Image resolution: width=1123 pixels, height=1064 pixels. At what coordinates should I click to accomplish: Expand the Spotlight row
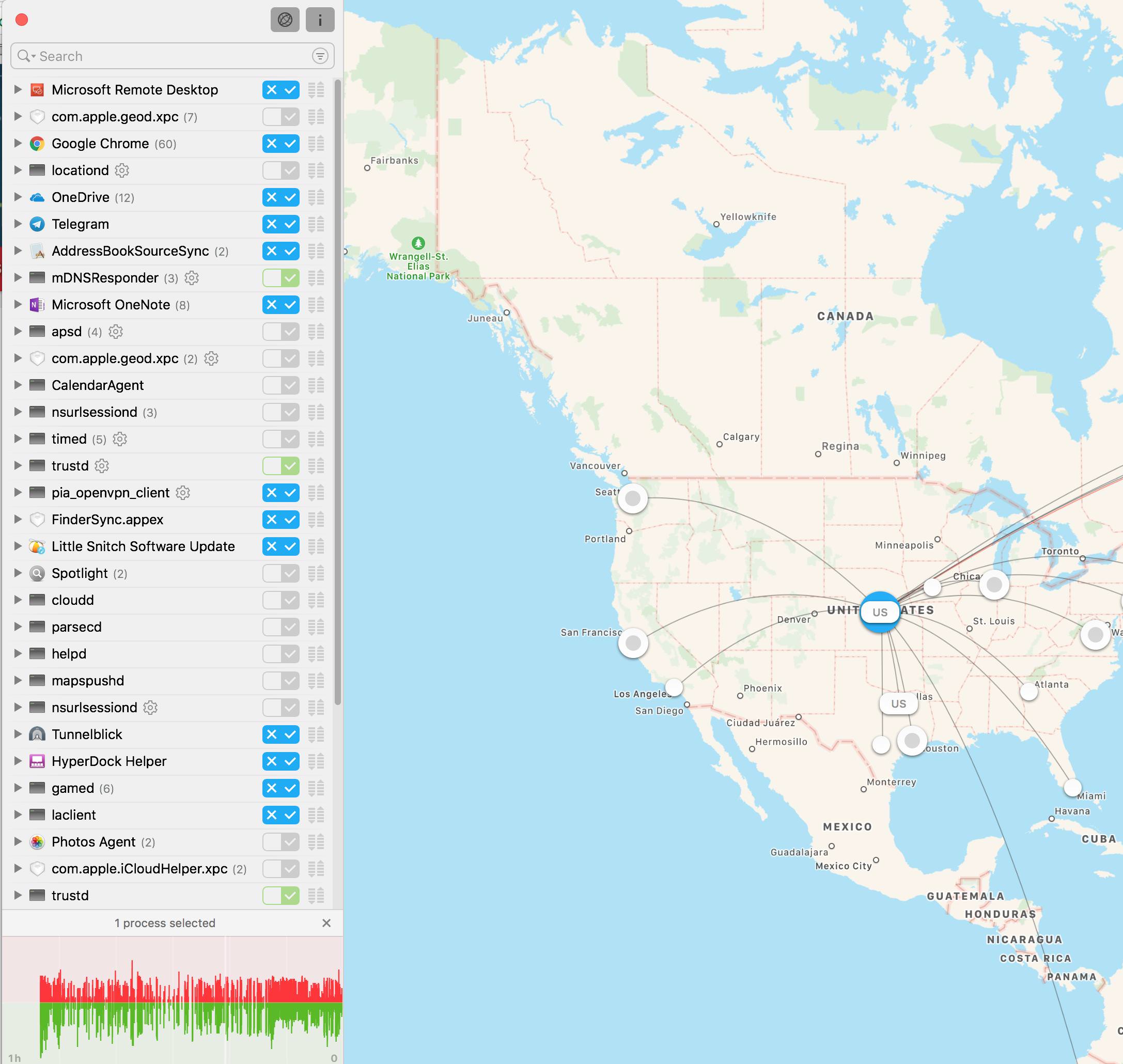point(18,573)
